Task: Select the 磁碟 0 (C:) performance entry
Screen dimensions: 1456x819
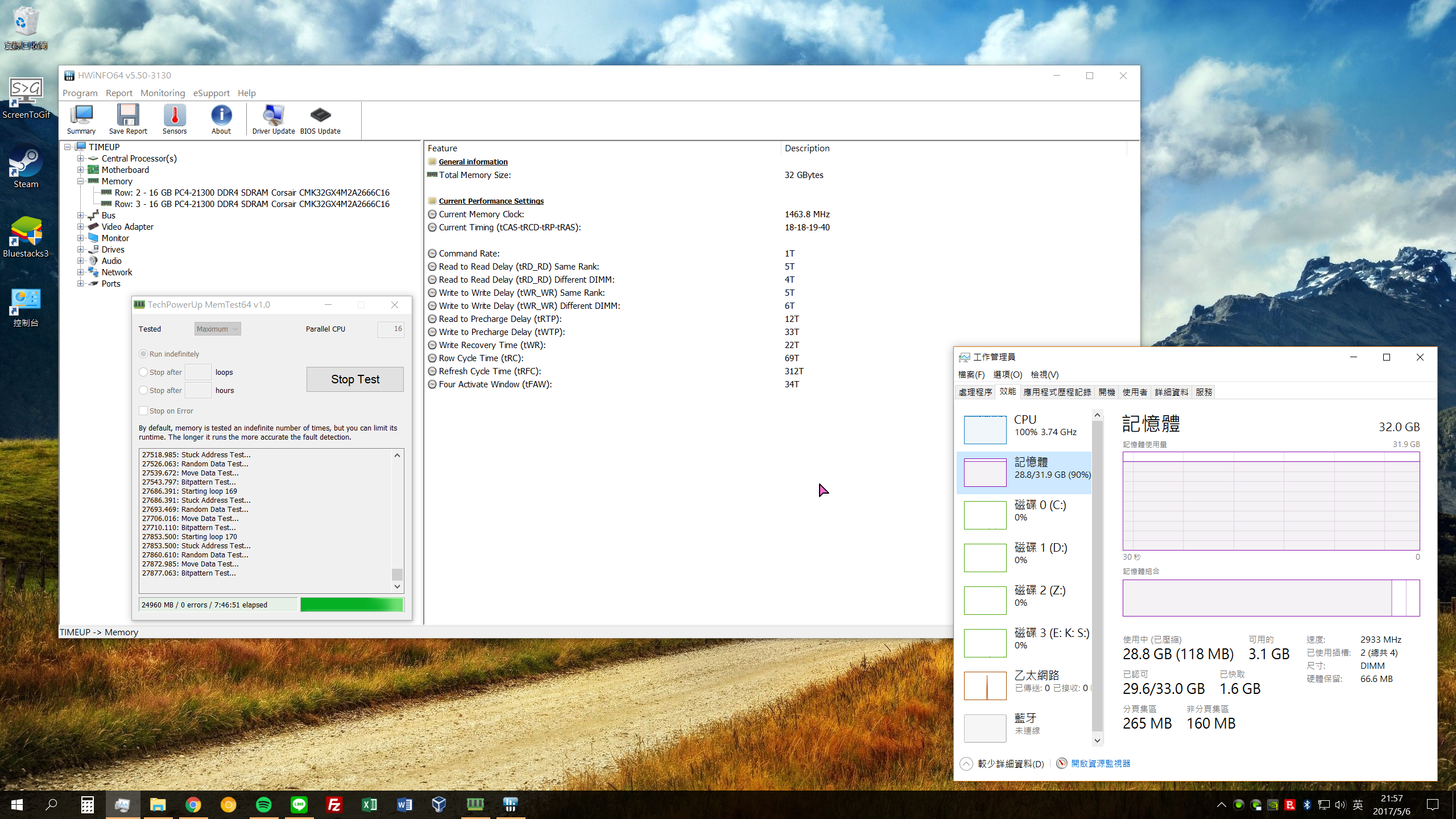Action: 1024,515
